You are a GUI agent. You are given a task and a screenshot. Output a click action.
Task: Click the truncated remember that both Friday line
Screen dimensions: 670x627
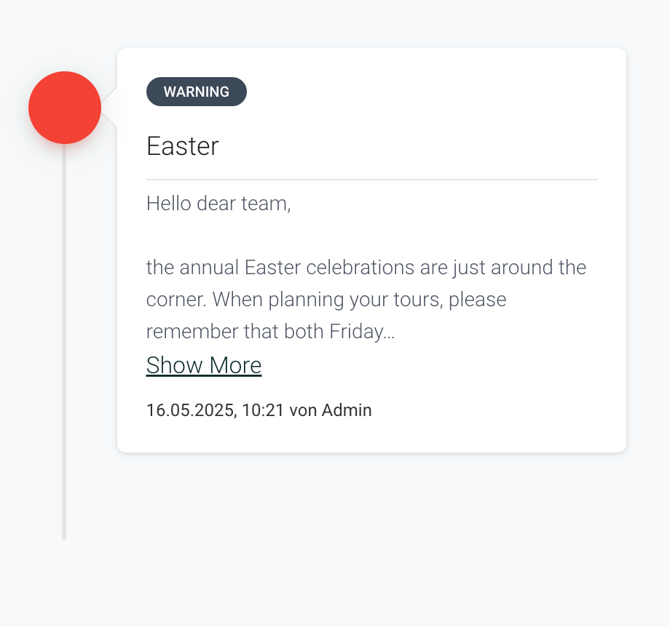point(270,332)
